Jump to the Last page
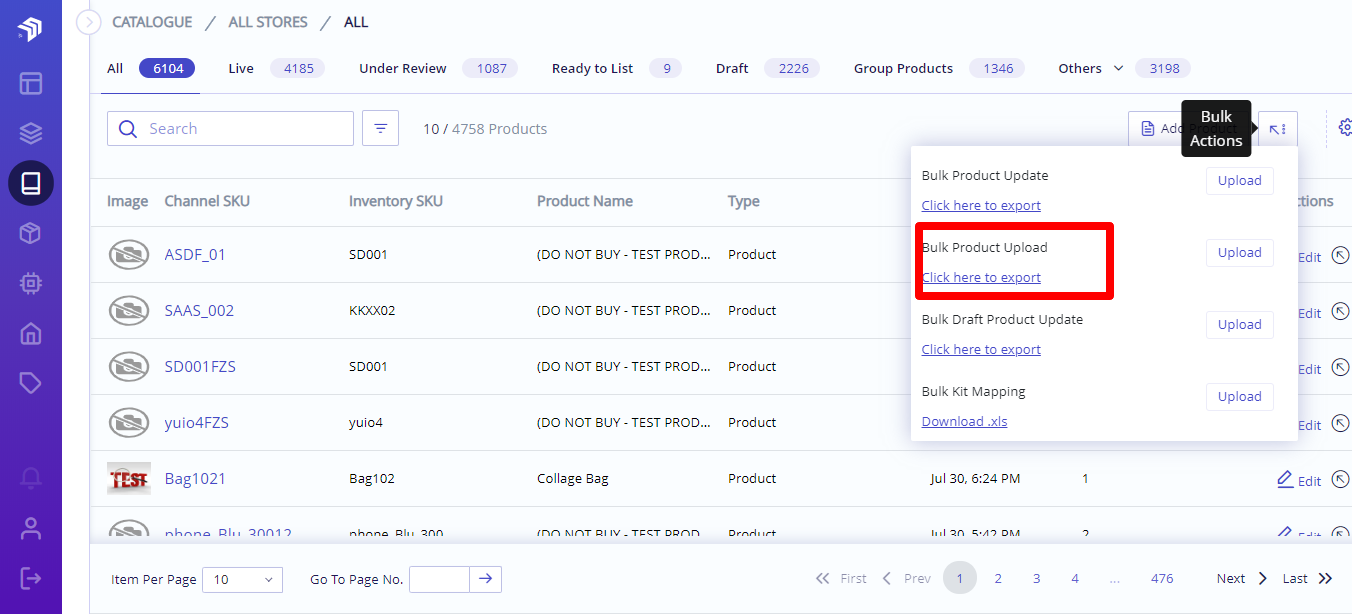 click(1307, 578)
